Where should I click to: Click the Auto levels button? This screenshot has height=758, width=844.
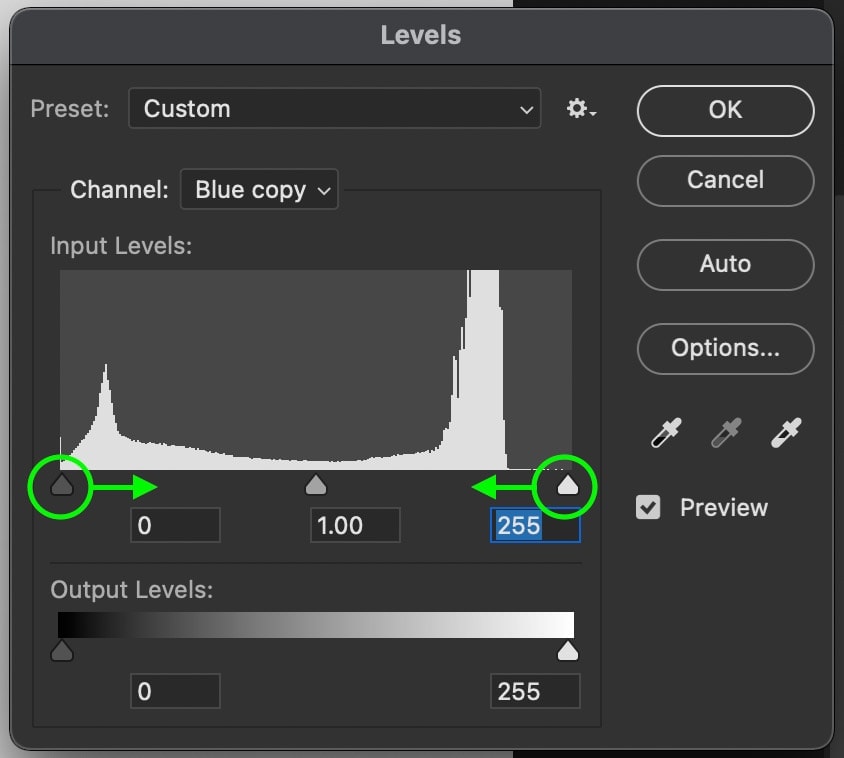pyautogui.click(x=725, y=264)
